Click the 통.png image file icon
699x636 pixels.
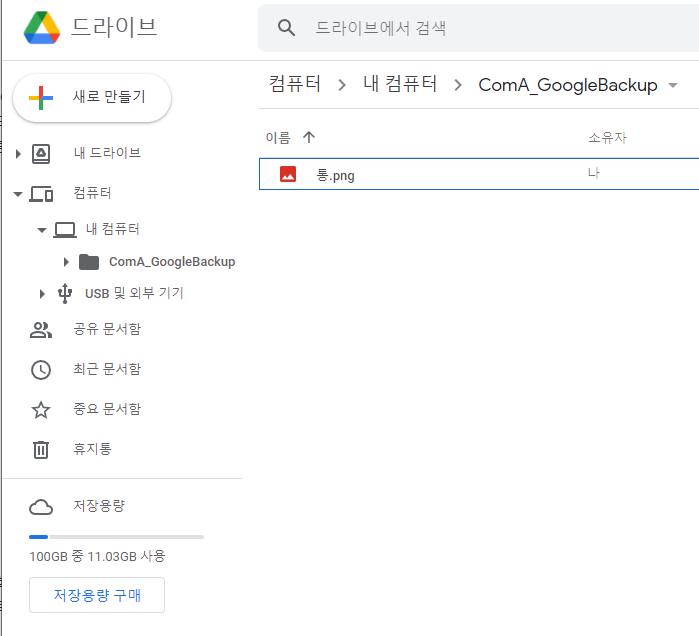pyautogui.click(x=288, y=175)
